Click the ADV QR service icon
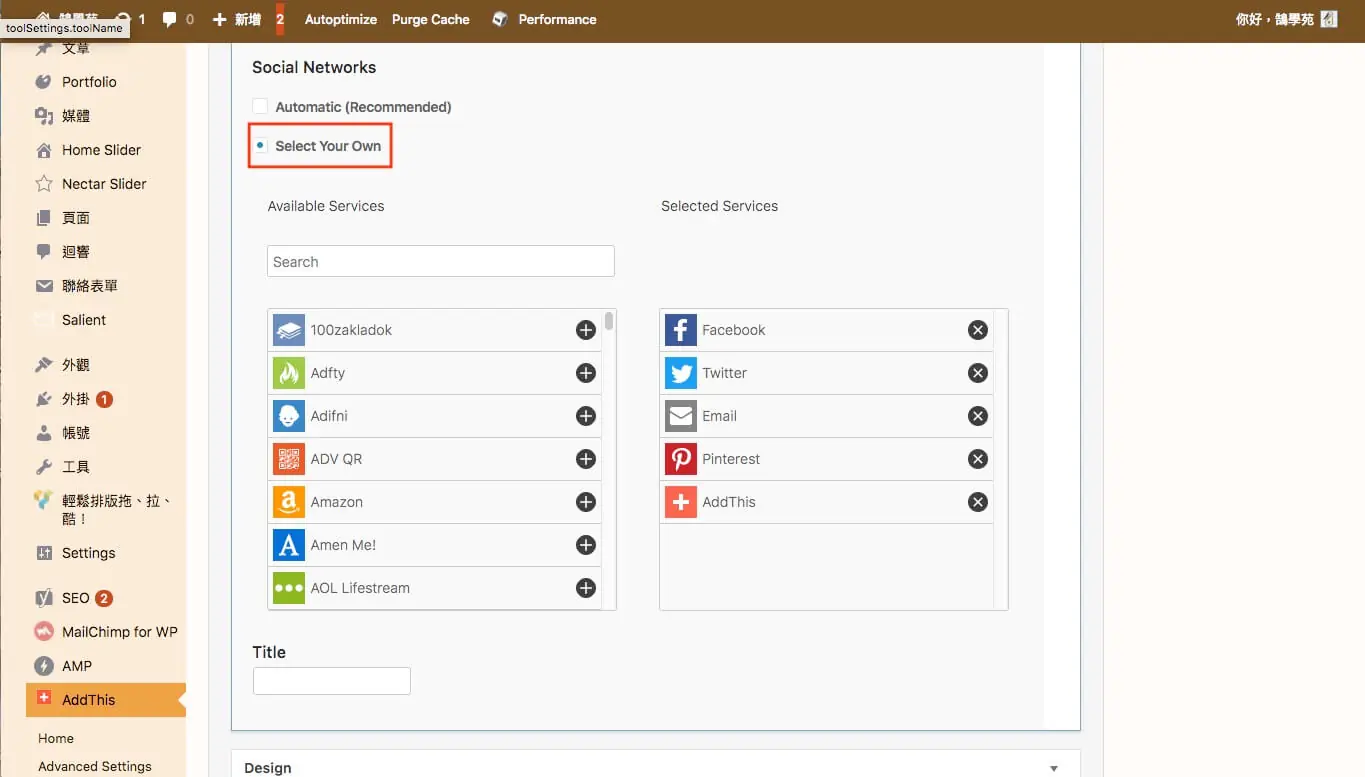The height and width of the screenshot is (777, 1365). click(289, 459)
